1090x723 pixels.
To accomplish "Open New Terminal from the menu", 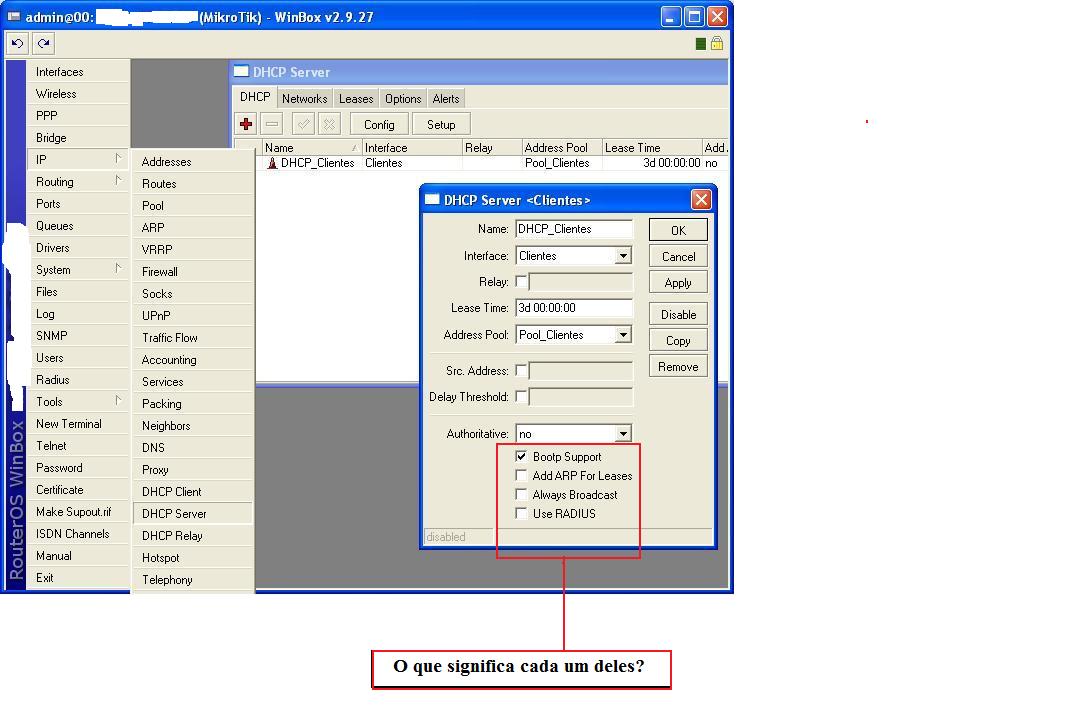I will click(x=77, y=424).
